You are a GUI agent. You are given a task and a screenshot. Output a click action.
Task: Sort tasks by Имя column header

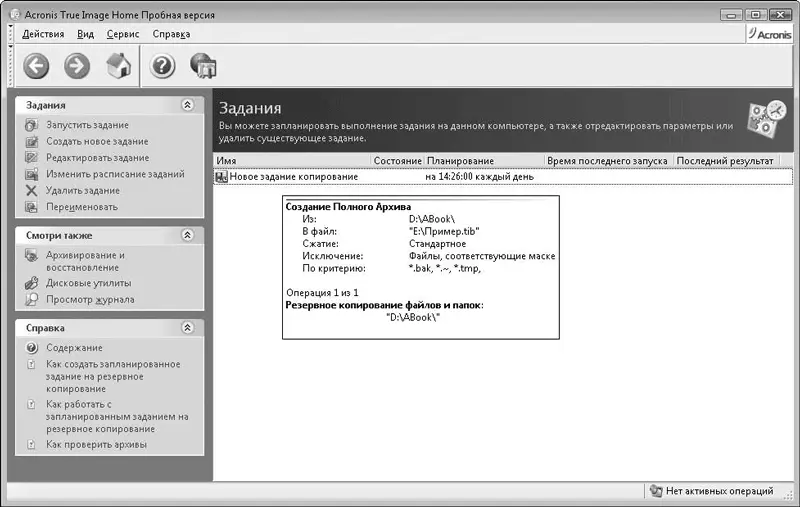[290, 160]
